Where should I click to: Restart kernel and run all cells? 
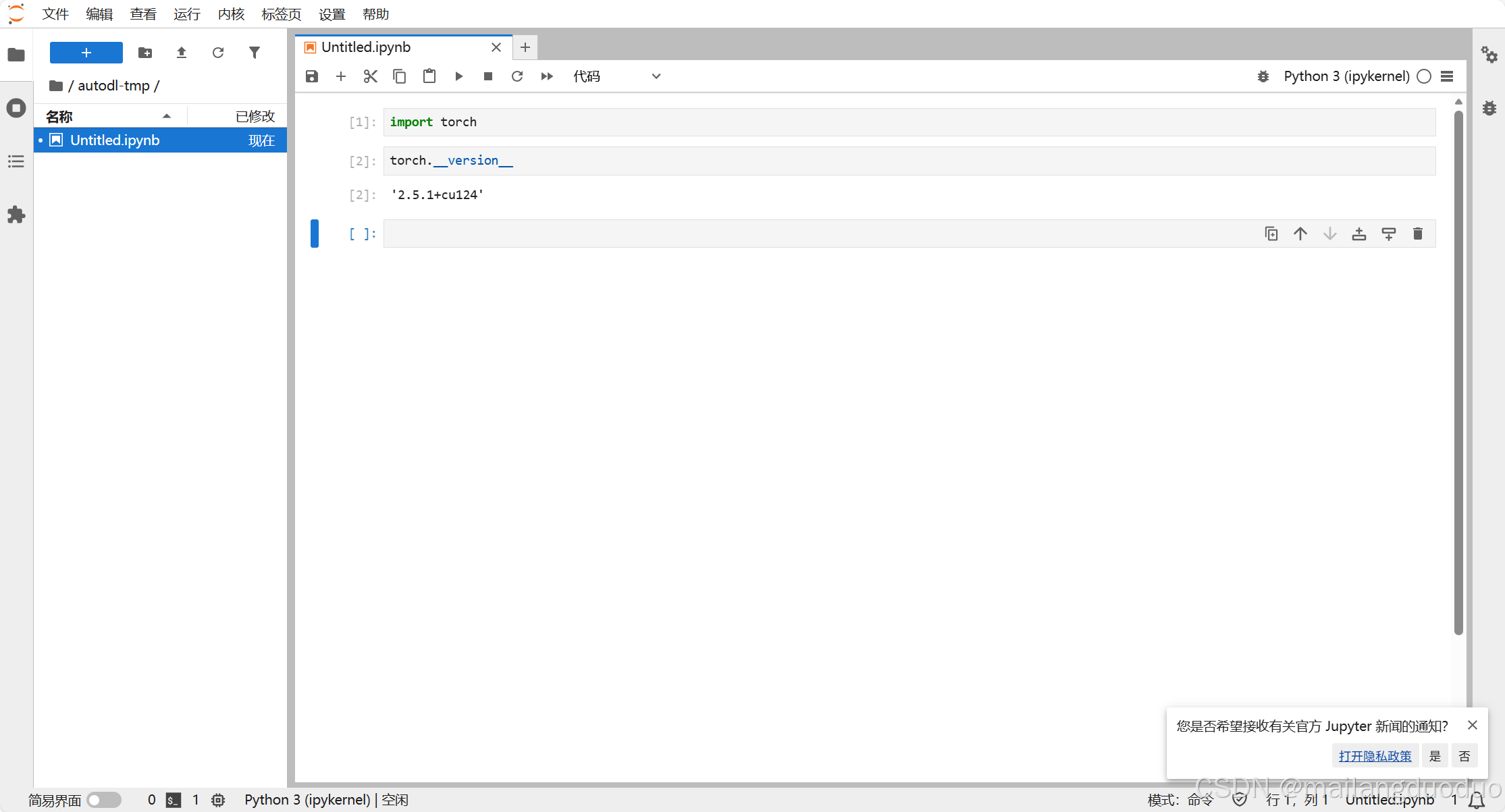coord(547,76)
